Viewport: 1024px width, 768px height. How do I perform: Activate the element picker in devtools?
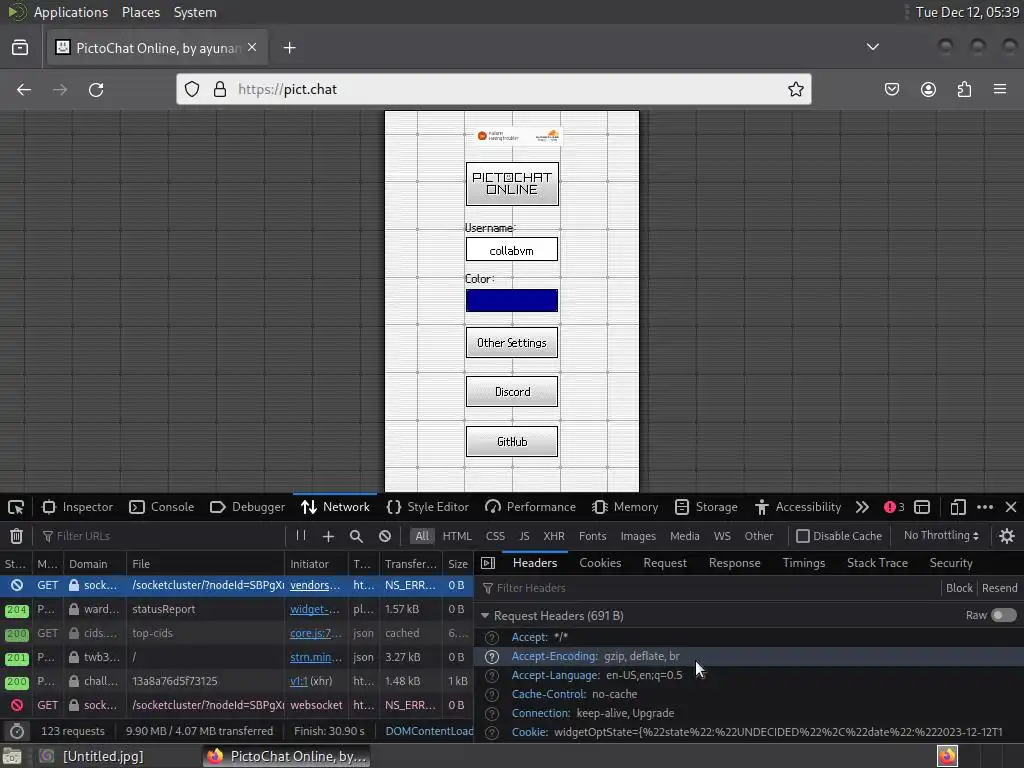[x=16, y=507]
